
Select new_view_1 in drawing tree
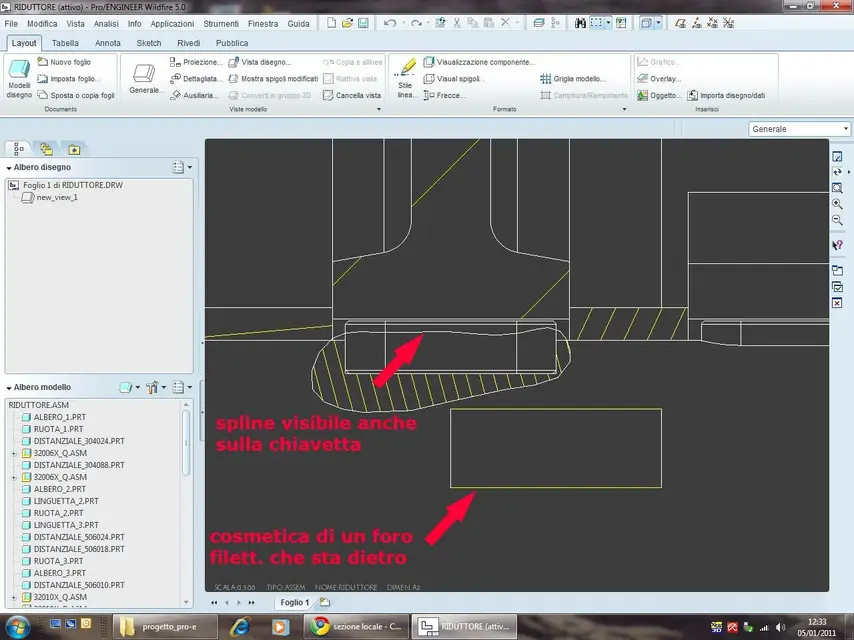pos(50,197)
